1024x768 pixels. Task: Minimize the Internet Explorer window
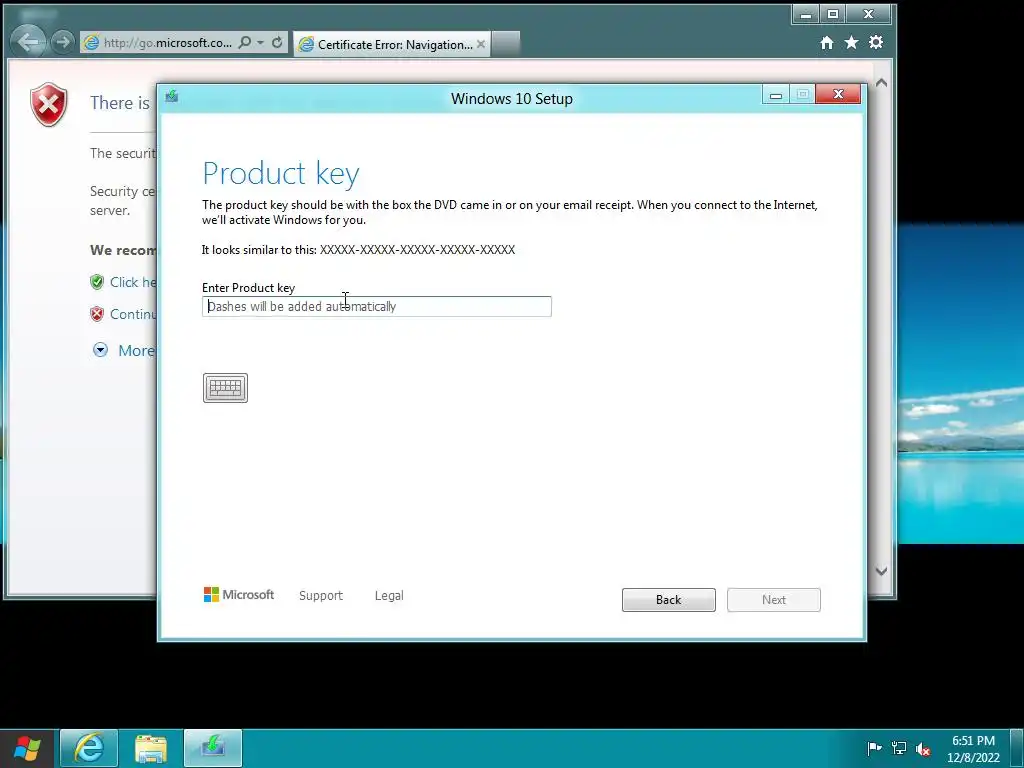tap(806, 14)
